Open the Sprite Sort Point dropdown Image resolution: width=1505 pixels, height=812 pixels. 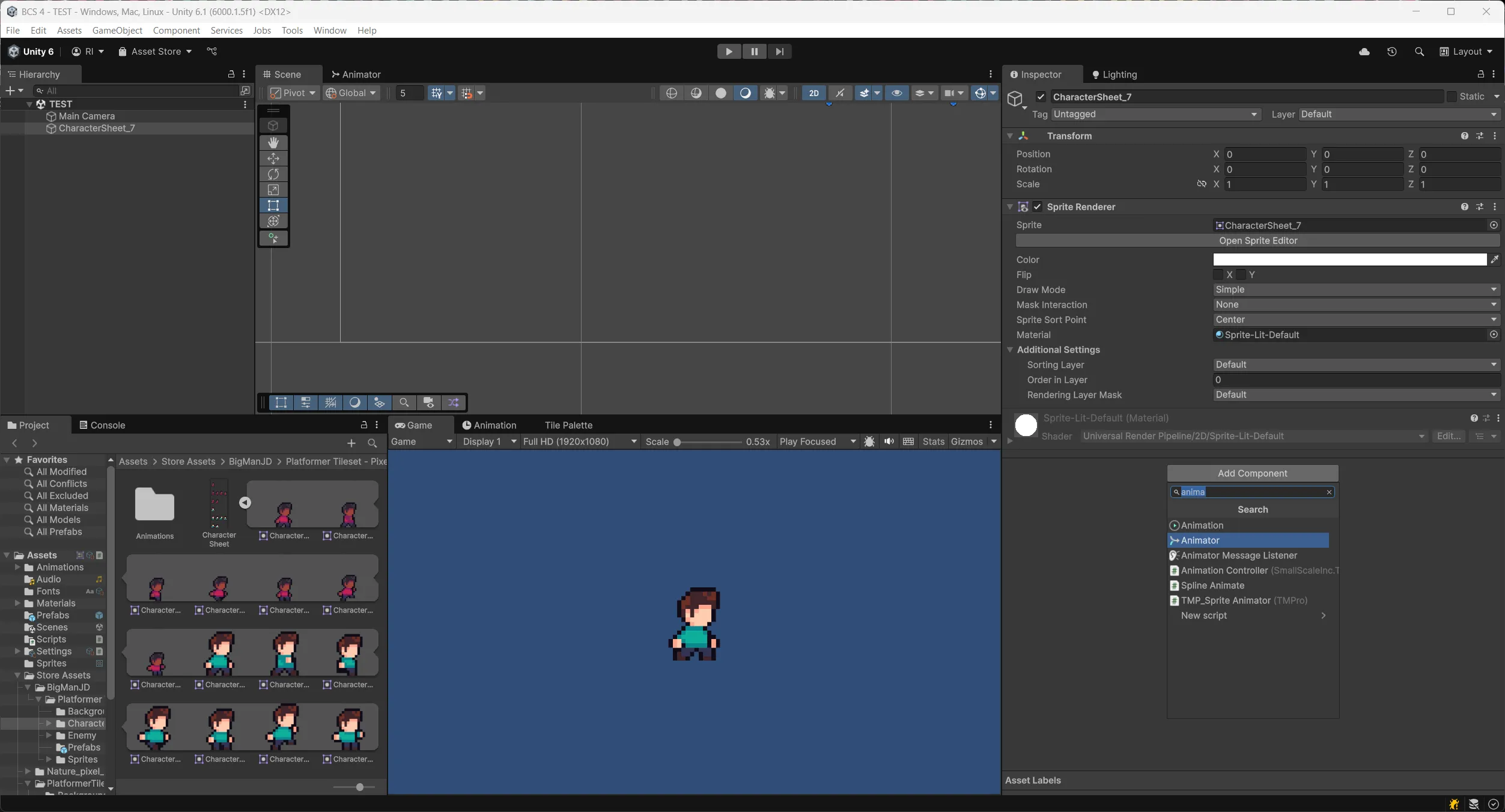[1356, 320]
